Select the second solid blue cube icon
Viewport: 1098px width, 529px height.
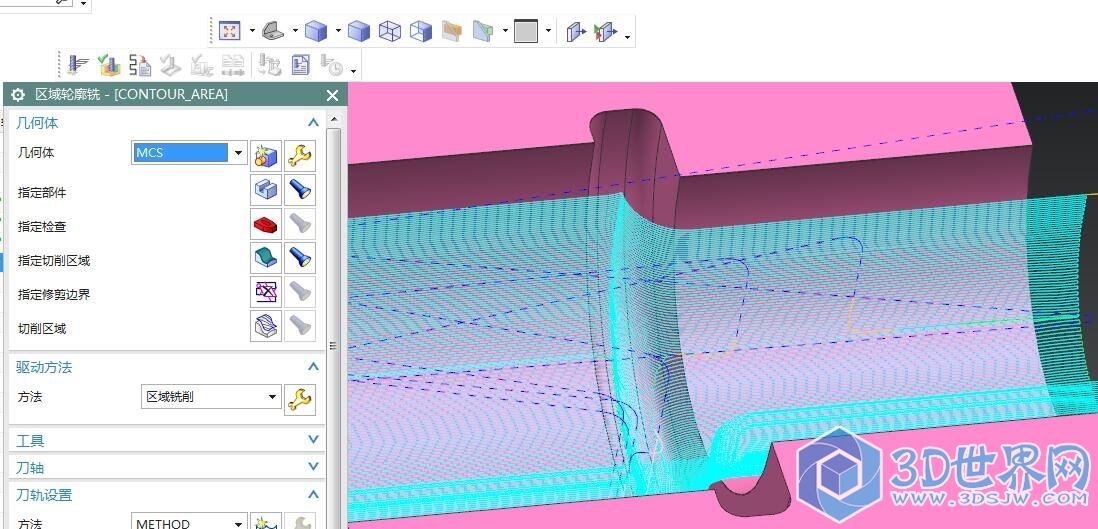[x=359, y=30]
